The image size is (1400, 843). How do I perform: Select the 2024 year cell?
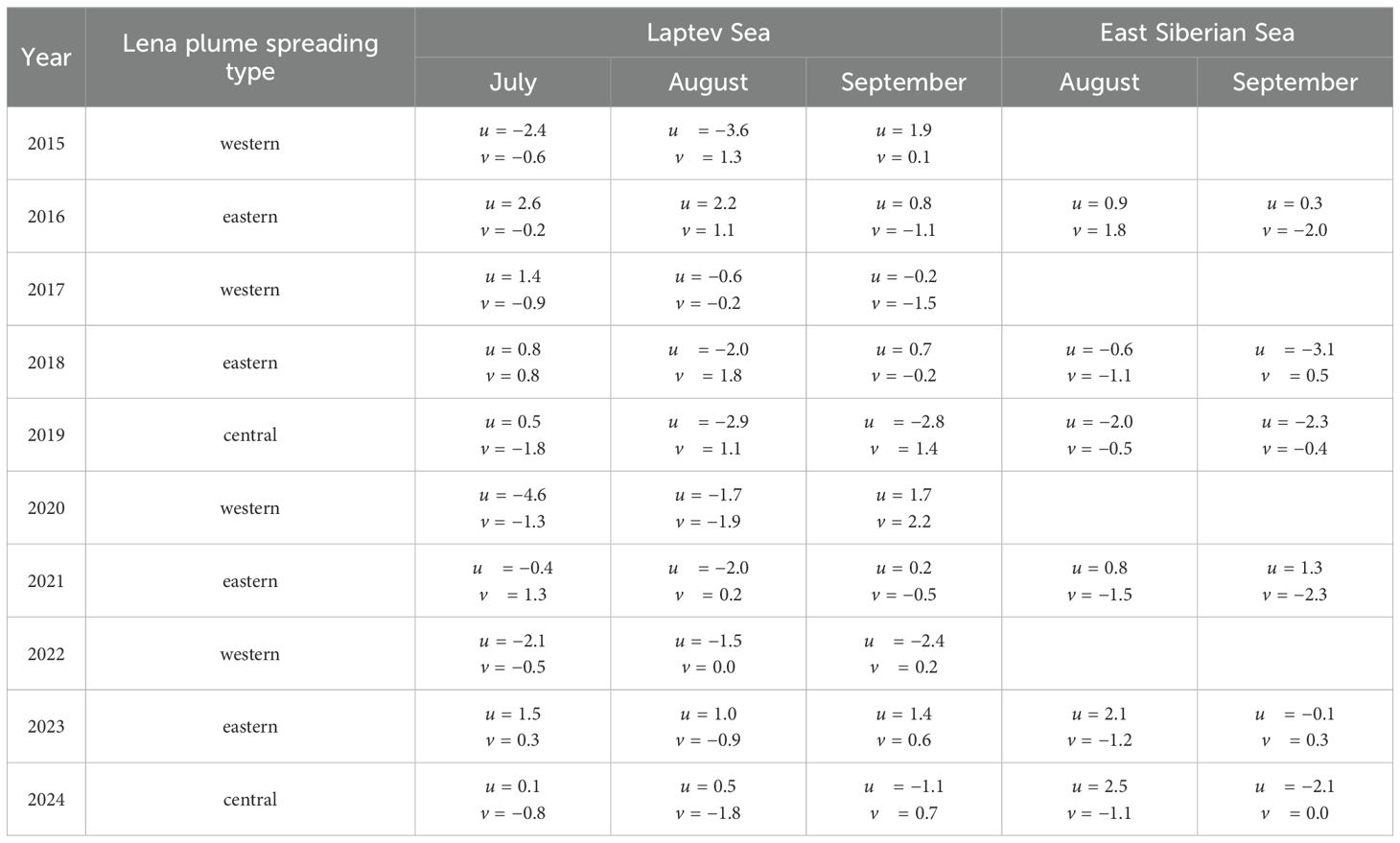point(46,800)
